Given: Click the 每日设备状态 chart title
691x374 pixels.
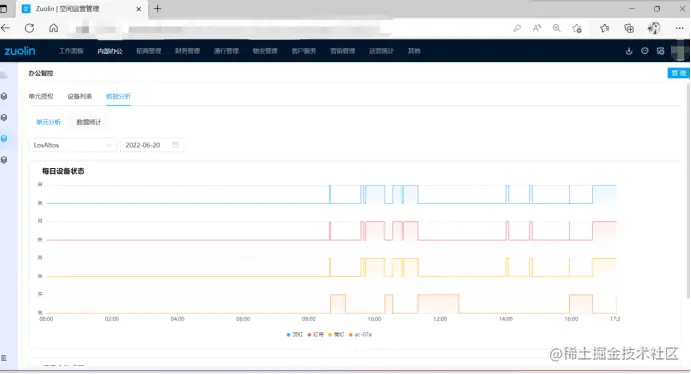Looking at the screenshot, I should [x=63, y=171].
